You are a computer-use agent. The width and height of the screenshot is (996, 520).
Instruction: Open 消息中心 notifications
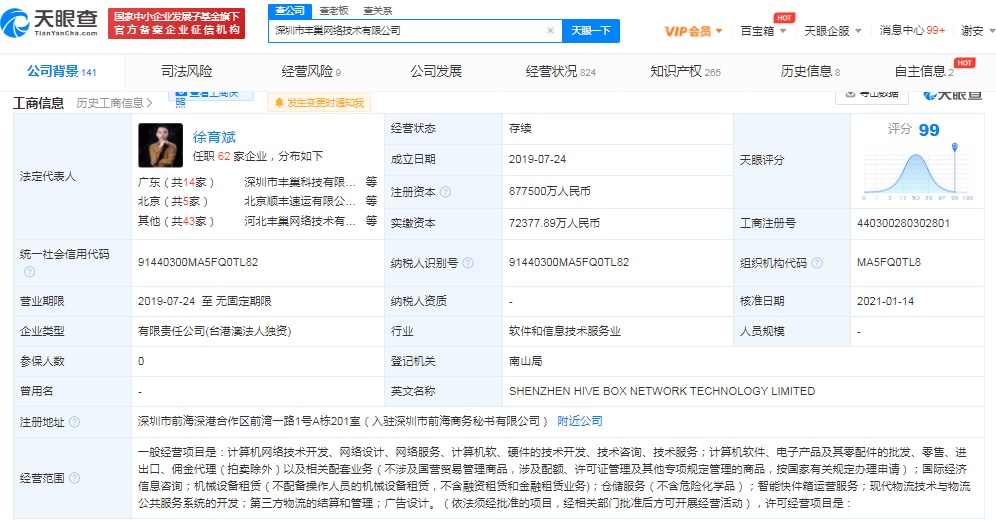[x=912, y=30]
